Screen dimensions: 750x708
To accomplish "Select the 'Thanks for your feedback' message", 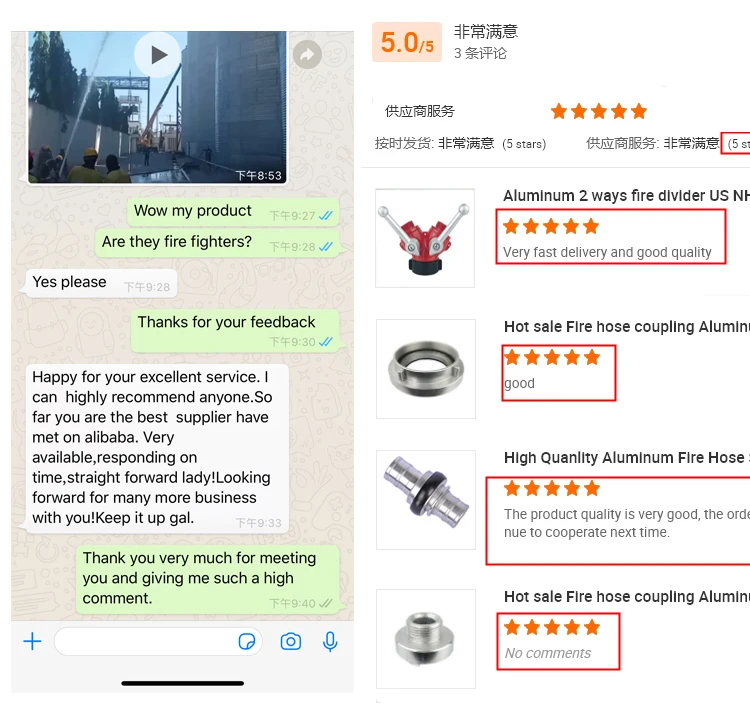I will [x=235, y=331].
